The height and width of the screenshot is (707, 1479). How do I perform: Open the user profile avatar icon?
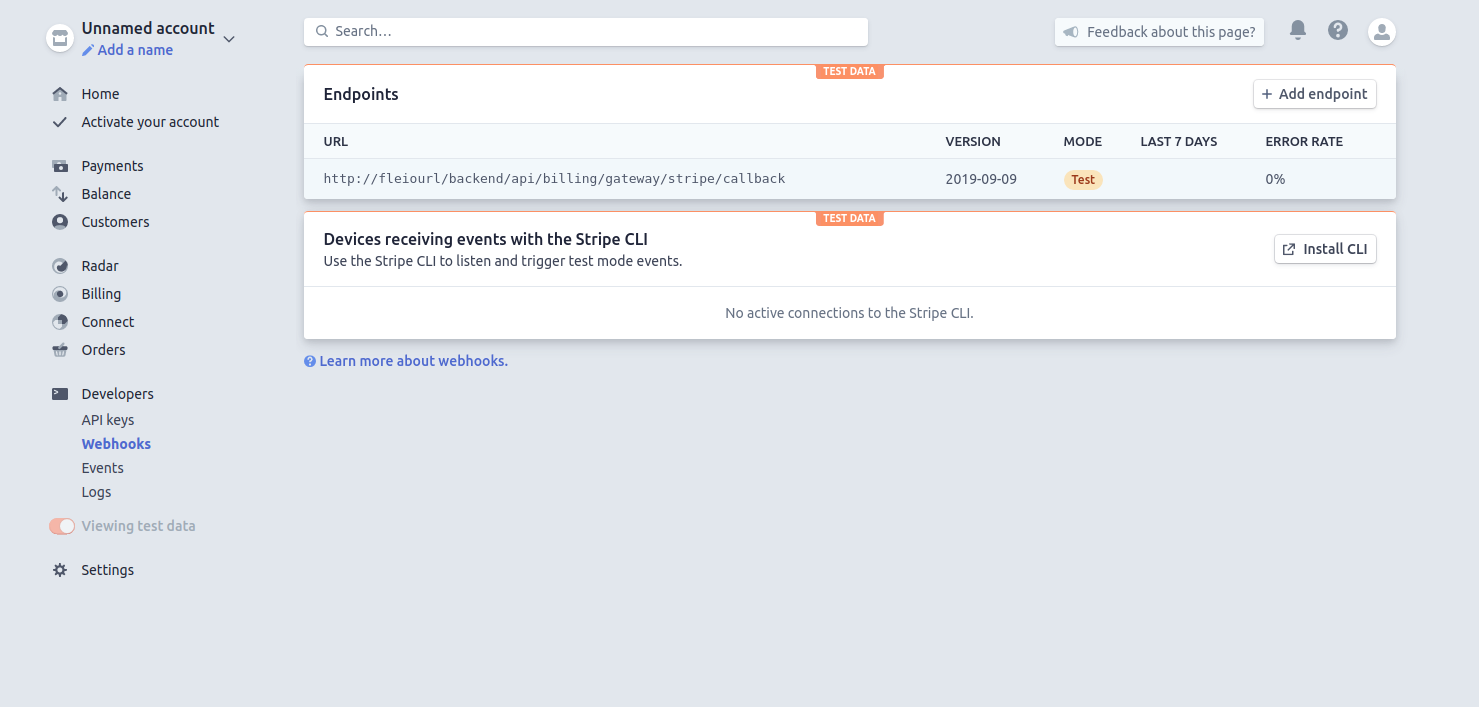coord(1381,32)
